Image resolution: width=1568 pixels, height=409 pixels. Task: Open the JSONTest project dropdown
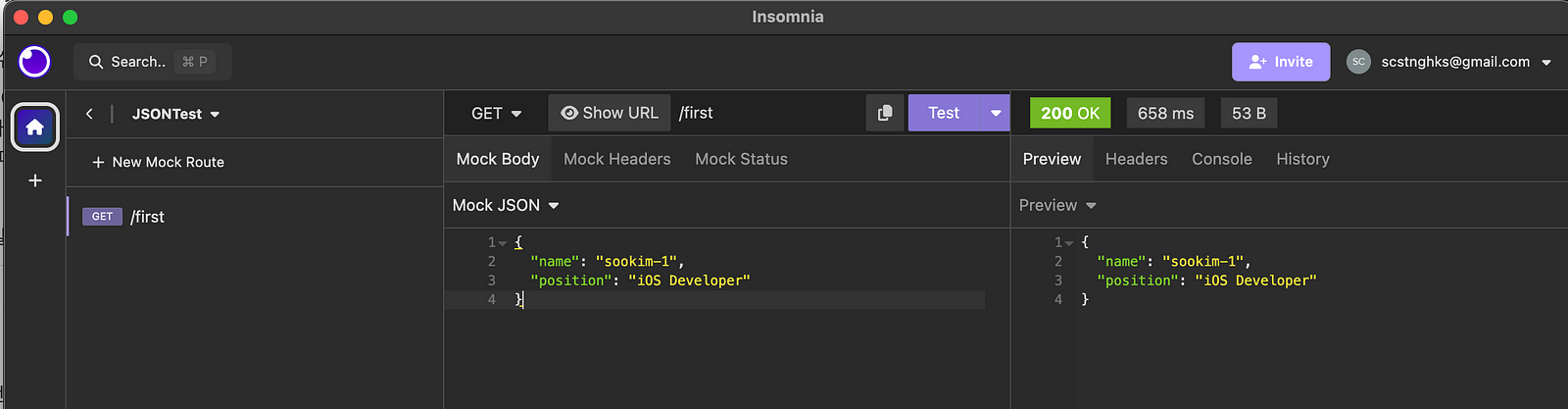(x=176, y=114)
